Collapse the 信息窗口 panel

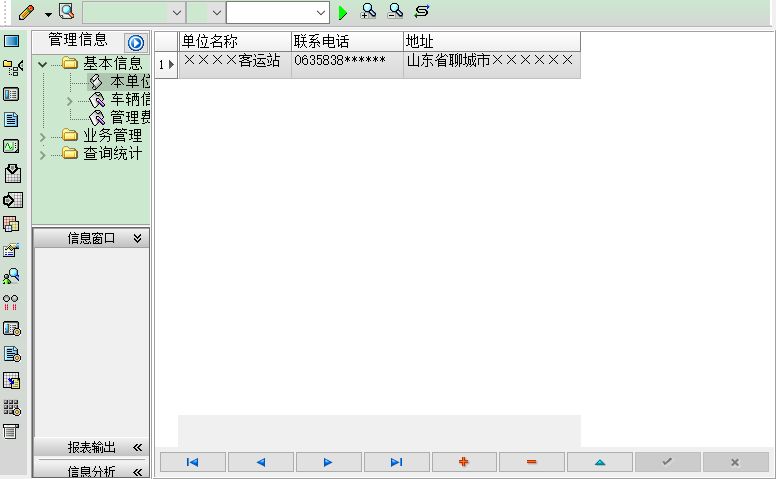pyautogui.click(x=138, y=239)
